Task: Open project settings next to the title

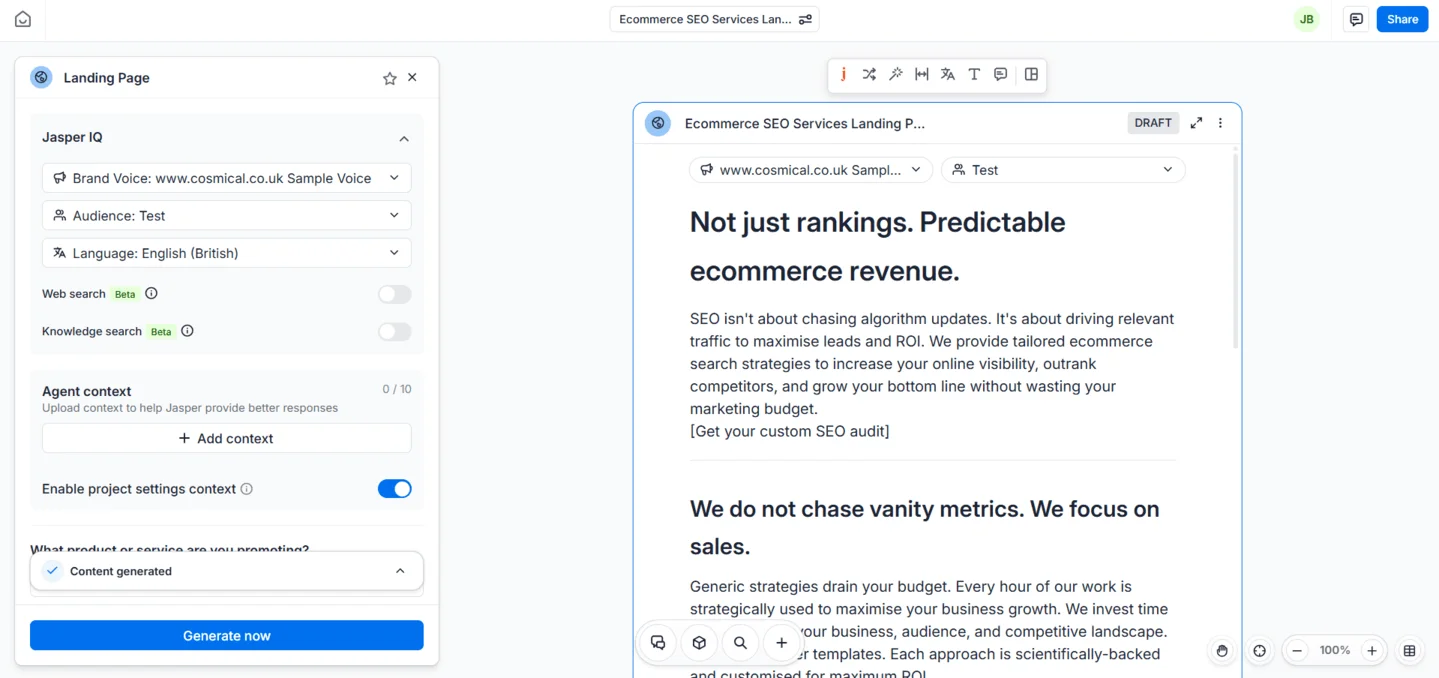Action: point(805,19)
